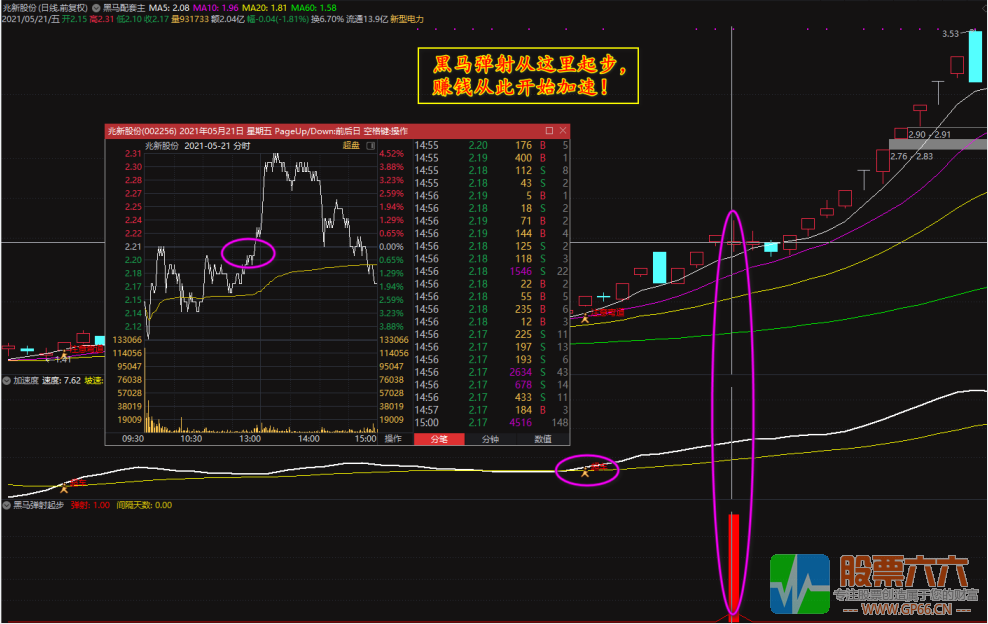Click the signal marker icon inside the lower magenta ellipse
The width and height of the screenshot is (988, 624).
point(585,471)
